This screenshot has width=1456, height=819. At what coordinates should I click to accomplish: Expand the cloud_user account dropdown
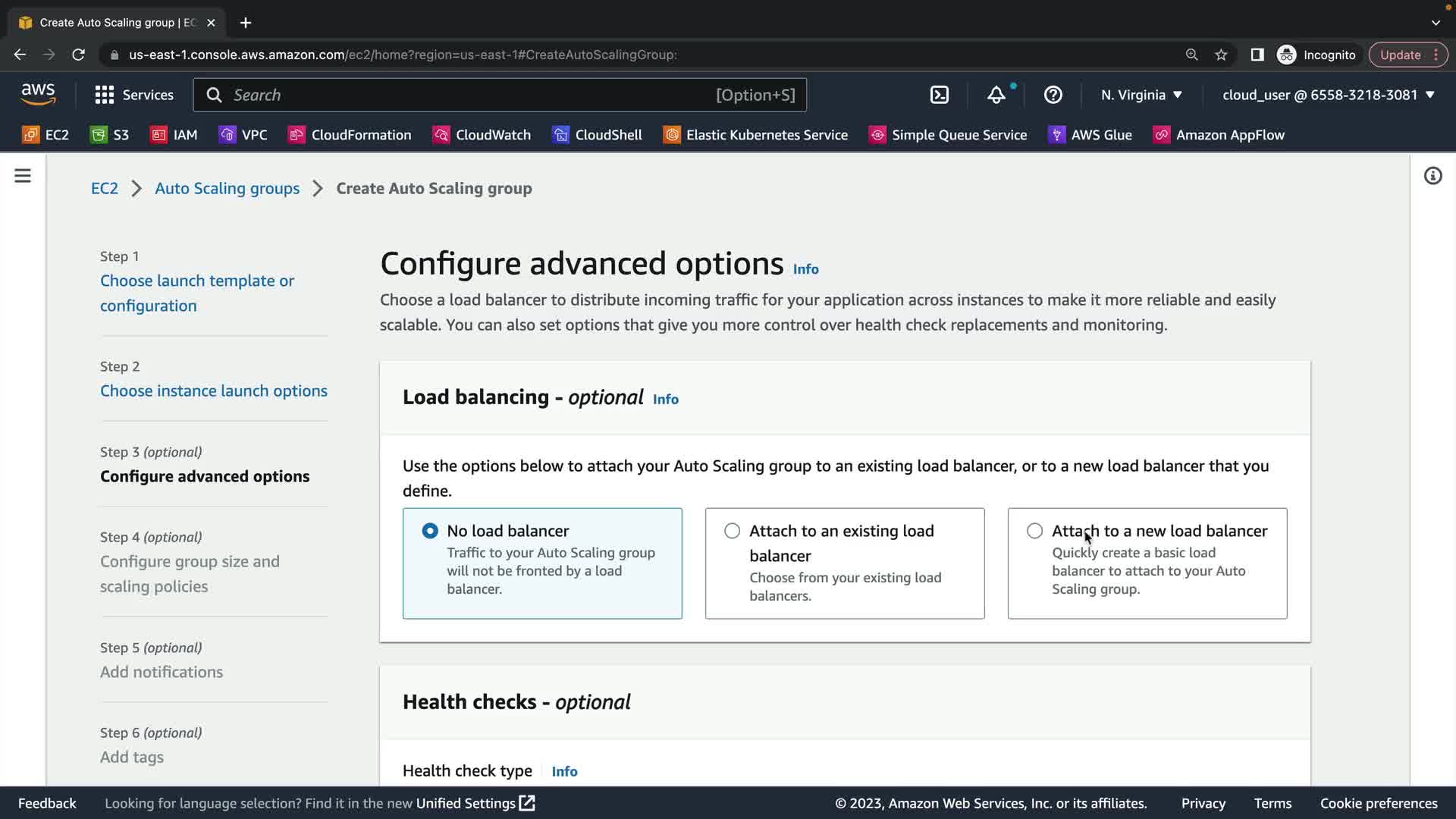[x=1329, y=95]
